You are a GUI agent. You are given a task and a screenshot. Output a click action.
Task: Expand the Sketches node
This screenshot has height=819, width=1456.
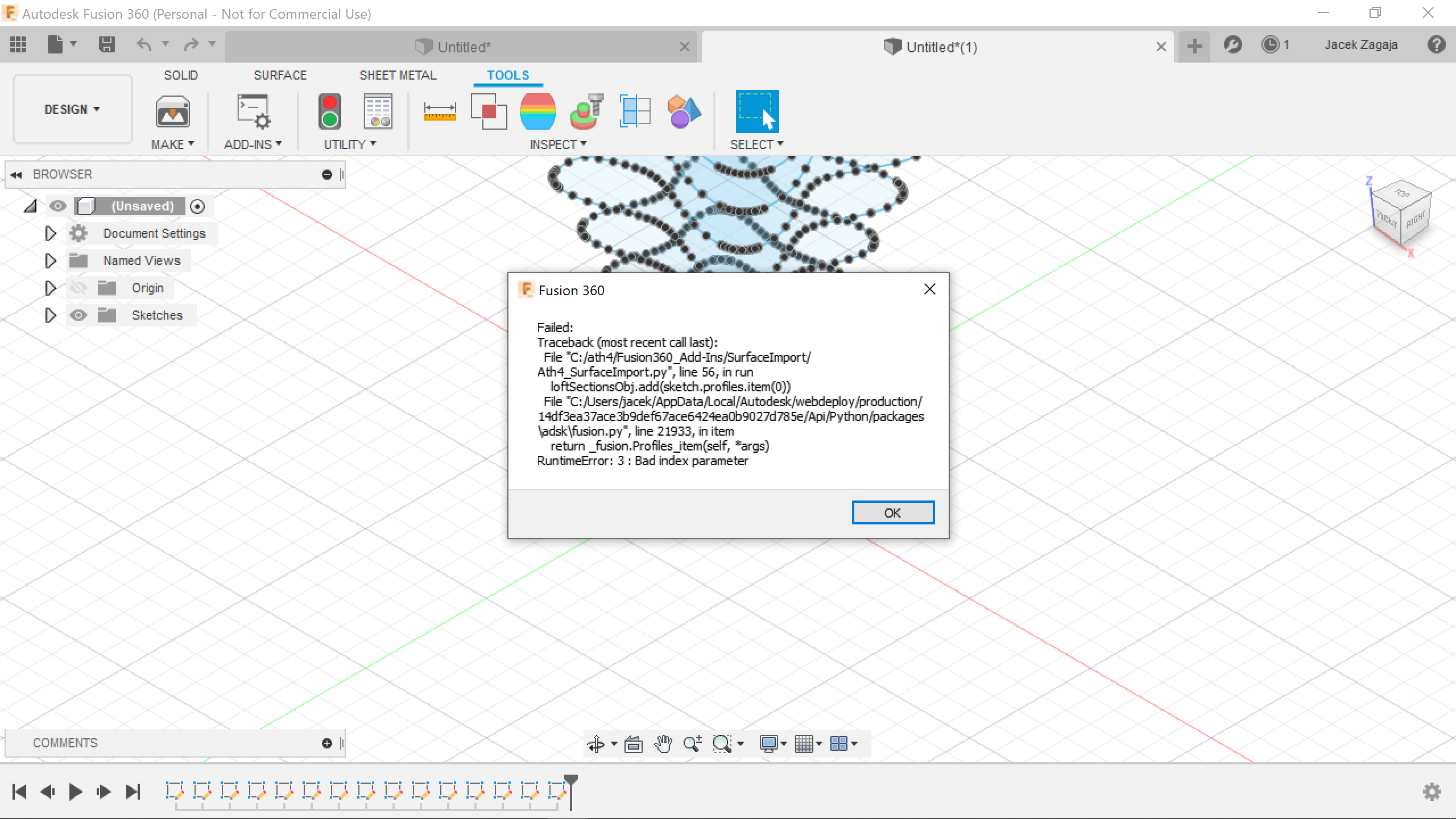[50, 315]
